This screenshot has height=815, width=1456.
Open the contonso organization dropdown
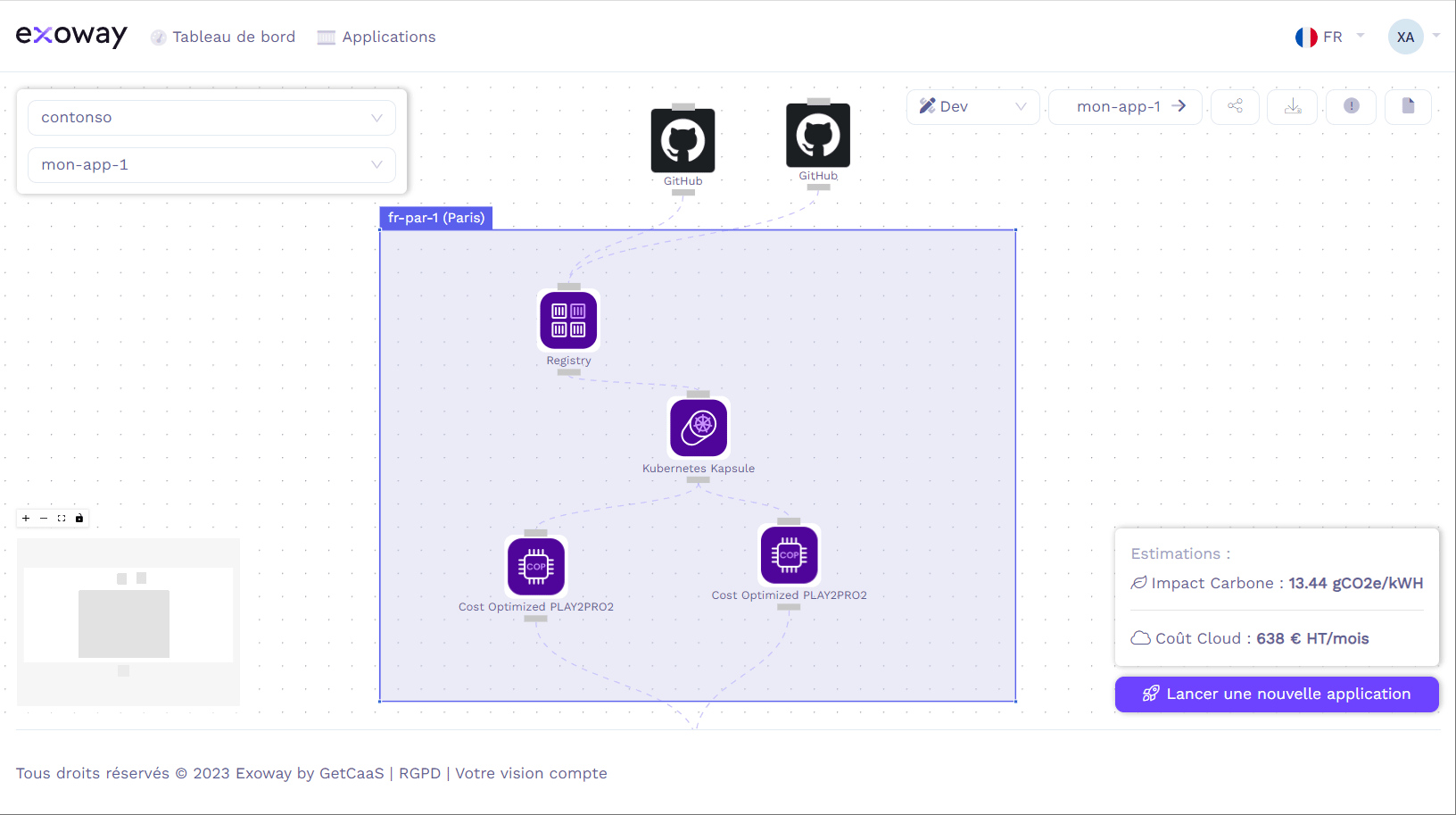tap(211, 117)
